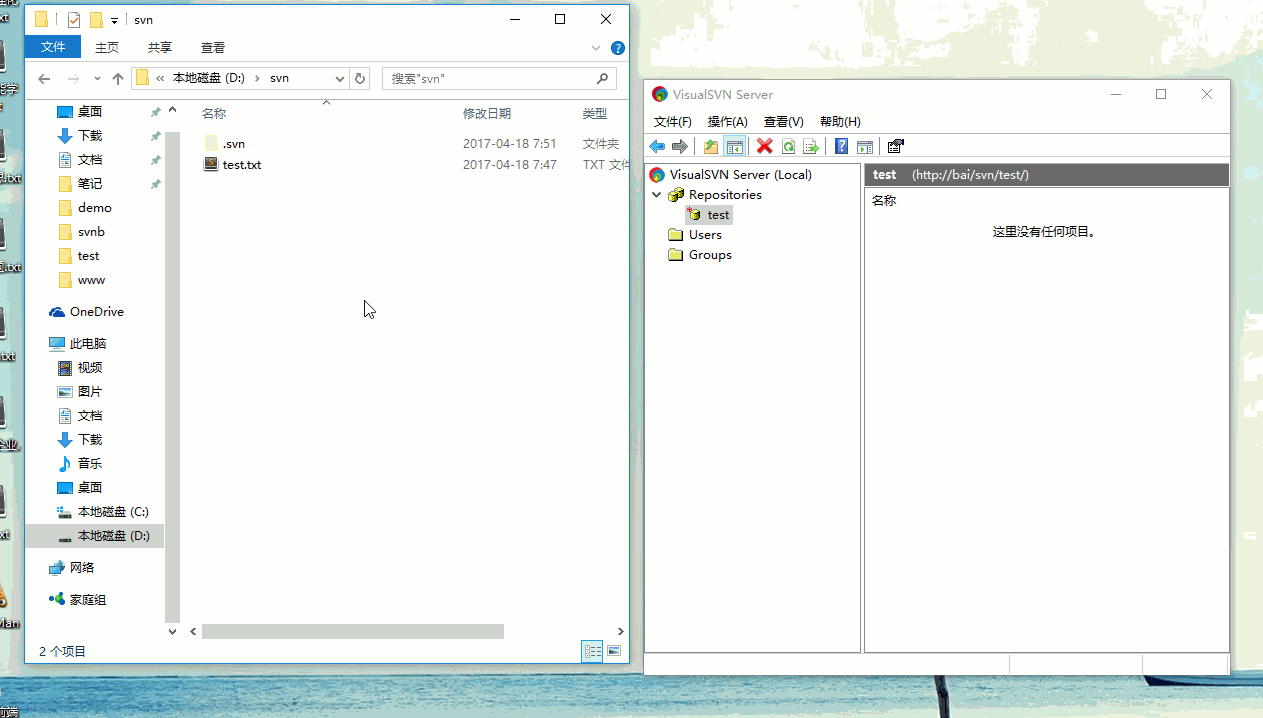
Task: Click the 本地磁盘 (D:) breadcrumb
Action: [x=209, y=78]
